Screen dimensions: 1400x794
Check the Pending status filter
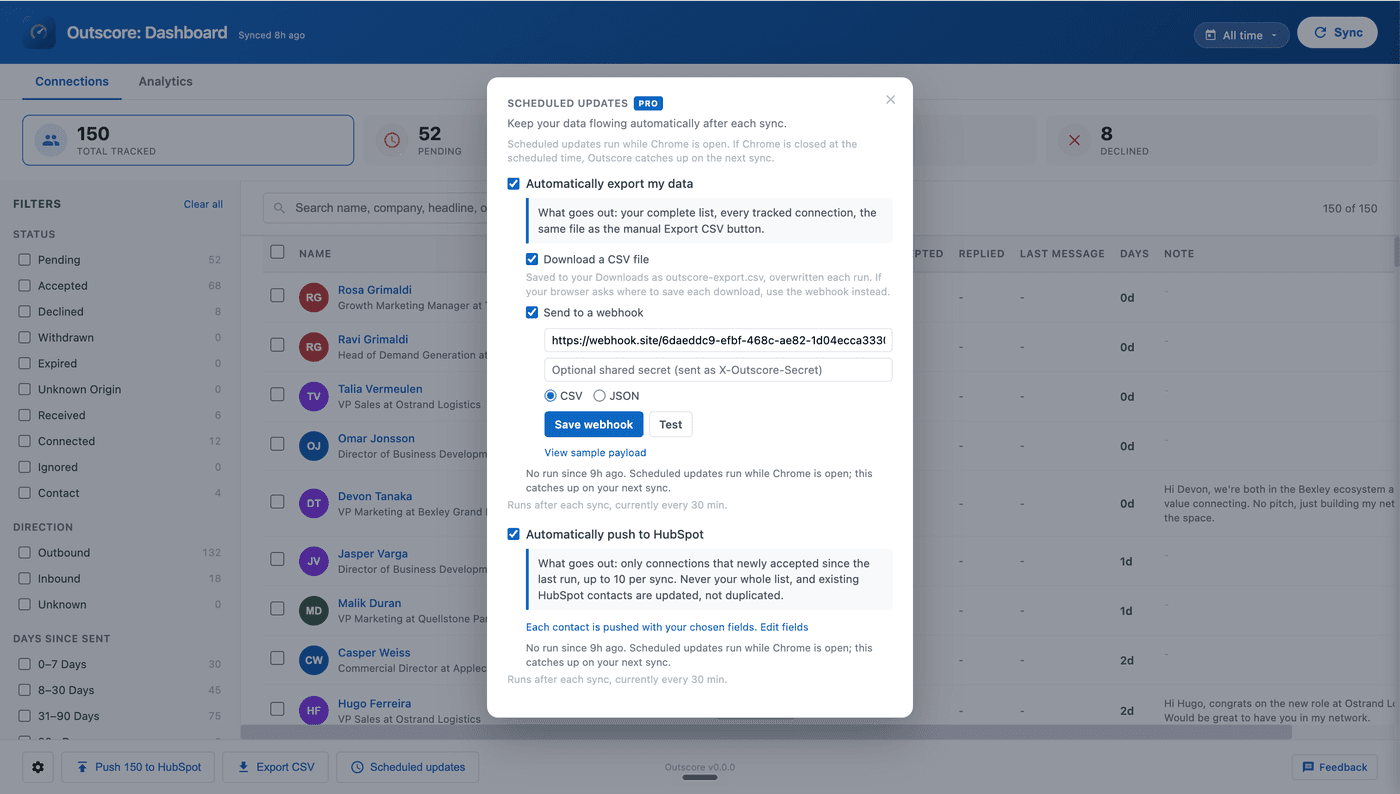[24, 260]
